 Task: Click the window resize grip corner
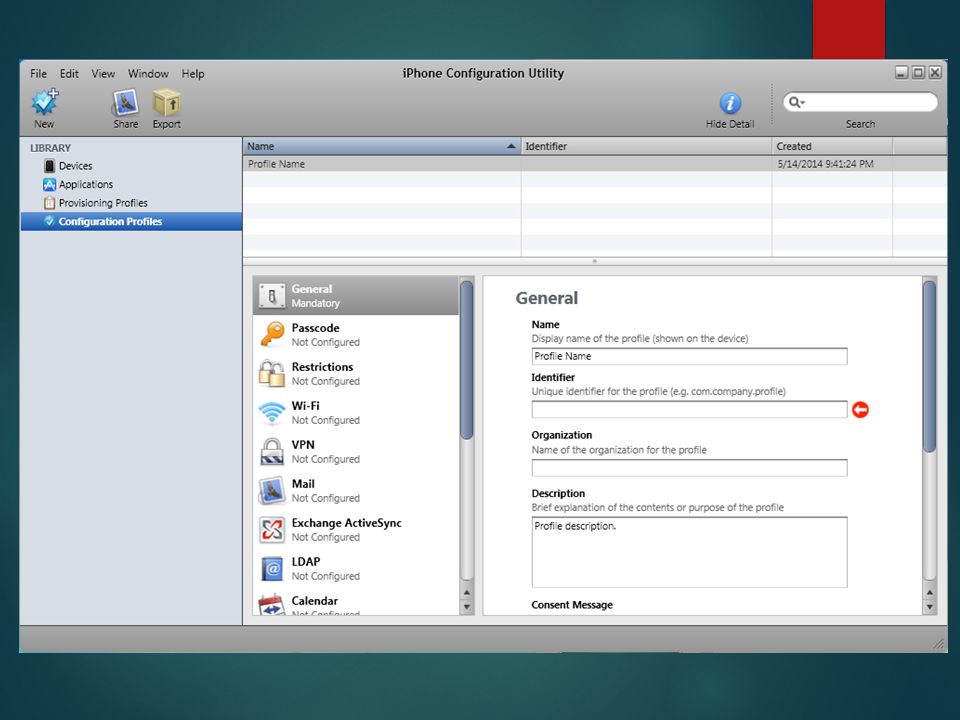click(x=939, y=643)
